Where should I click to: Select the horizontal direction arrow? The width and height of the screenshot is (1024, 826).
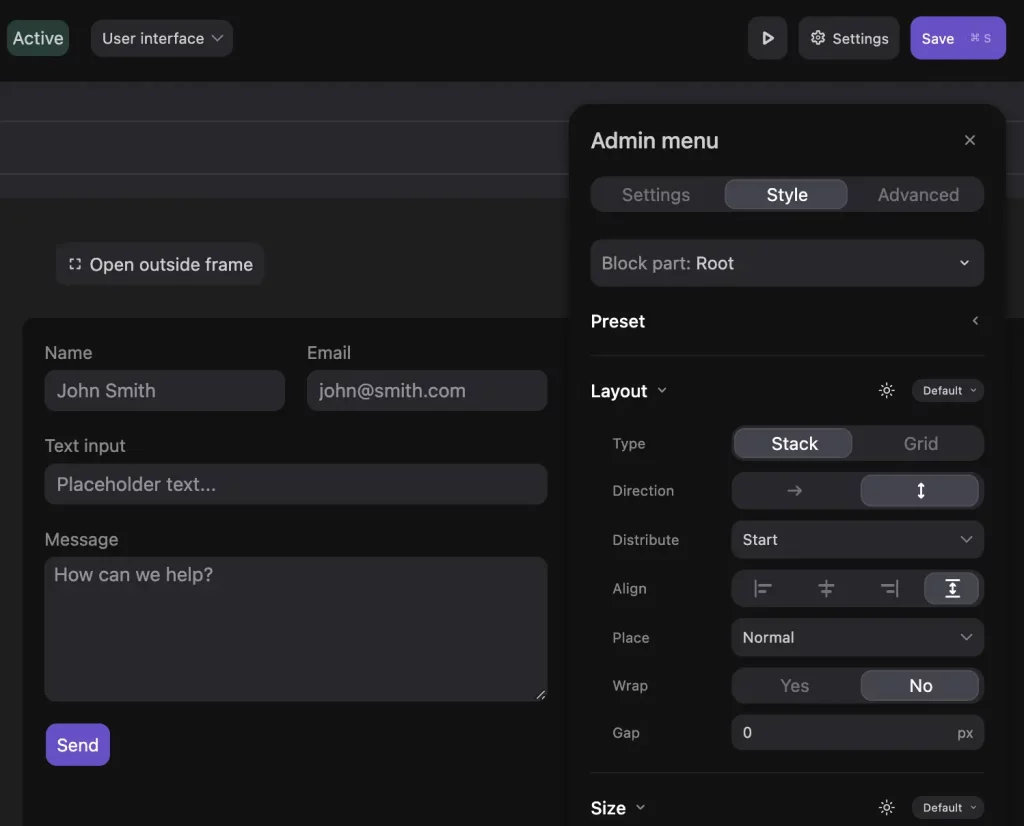793,491
